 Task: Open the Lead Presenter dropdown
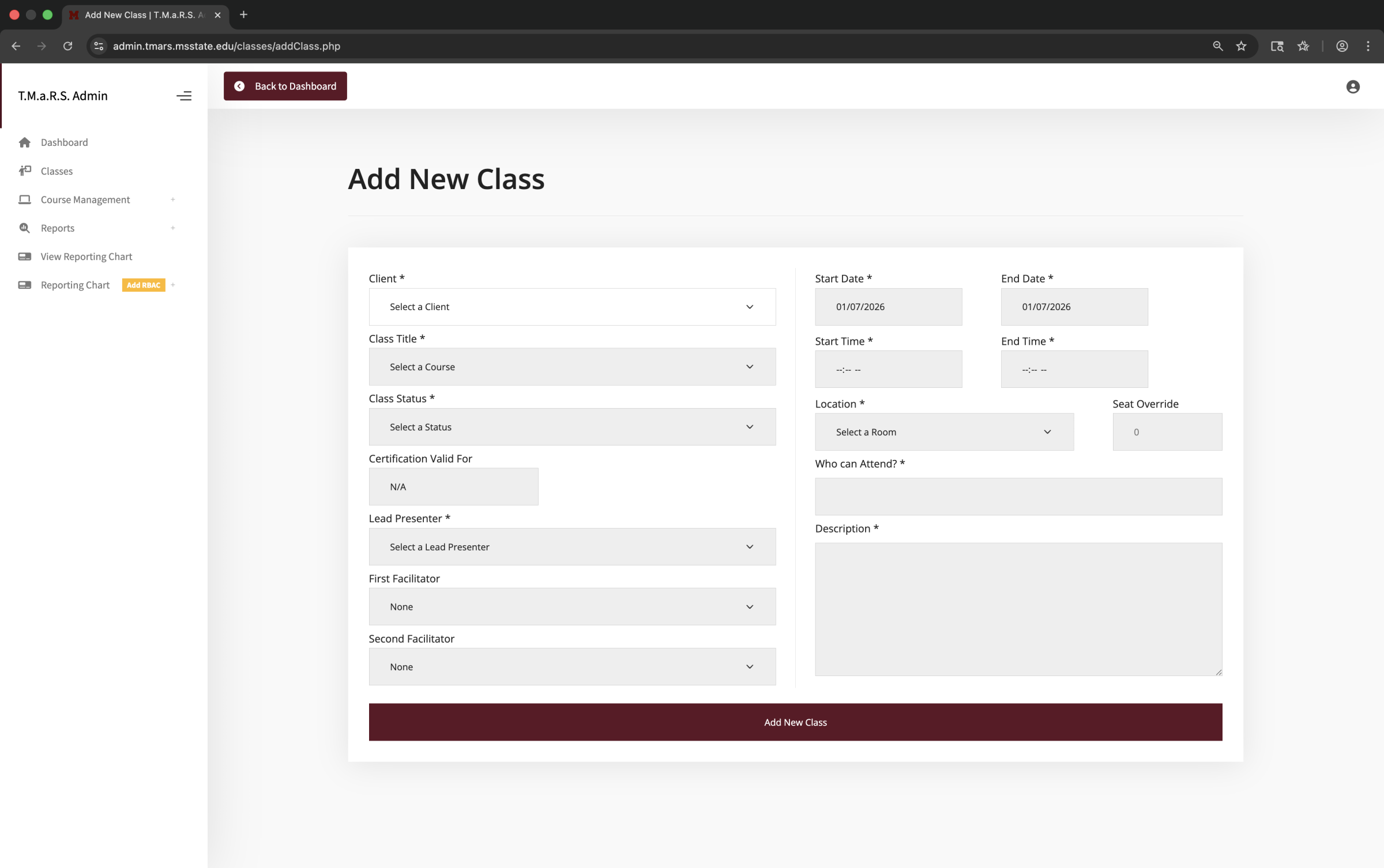point(571,546)
